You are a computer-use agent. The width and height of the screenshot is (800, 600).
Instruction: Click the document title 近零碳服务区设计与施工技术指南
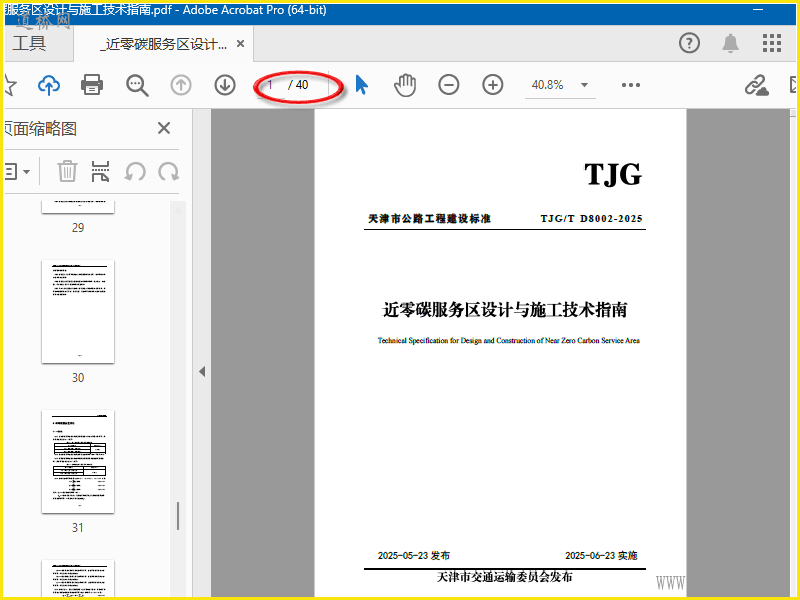click(x=505, y=310)
